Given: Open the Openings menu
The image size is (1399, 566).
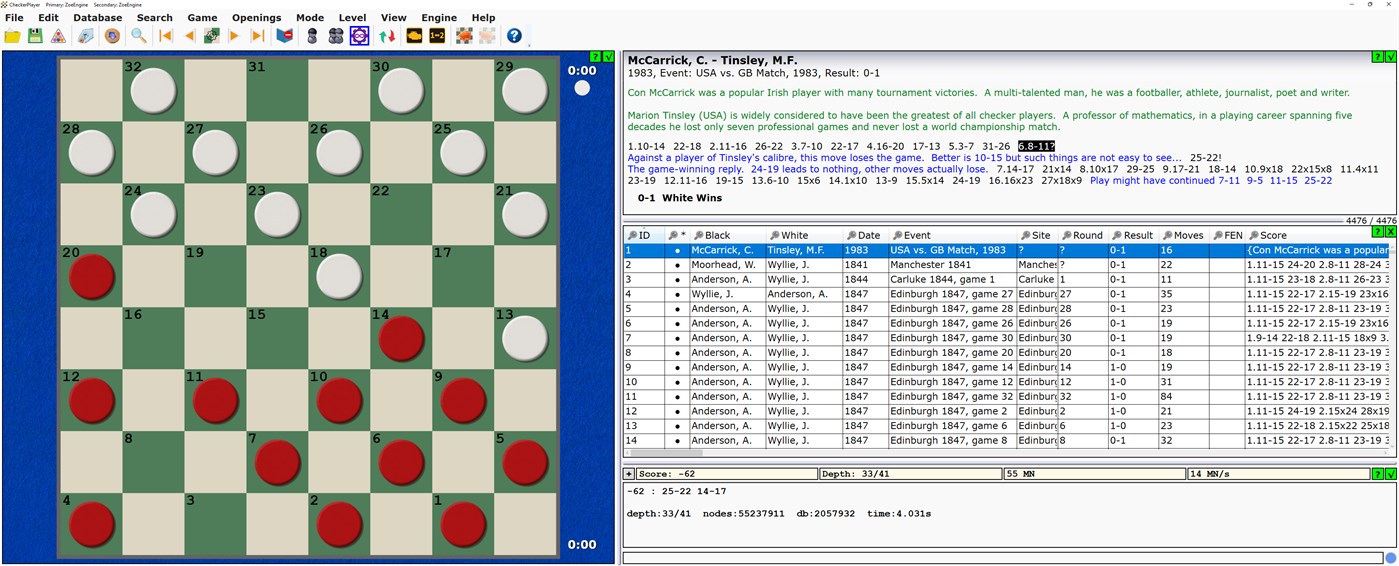Looking at the screenshot, I should tap(257, 17).
